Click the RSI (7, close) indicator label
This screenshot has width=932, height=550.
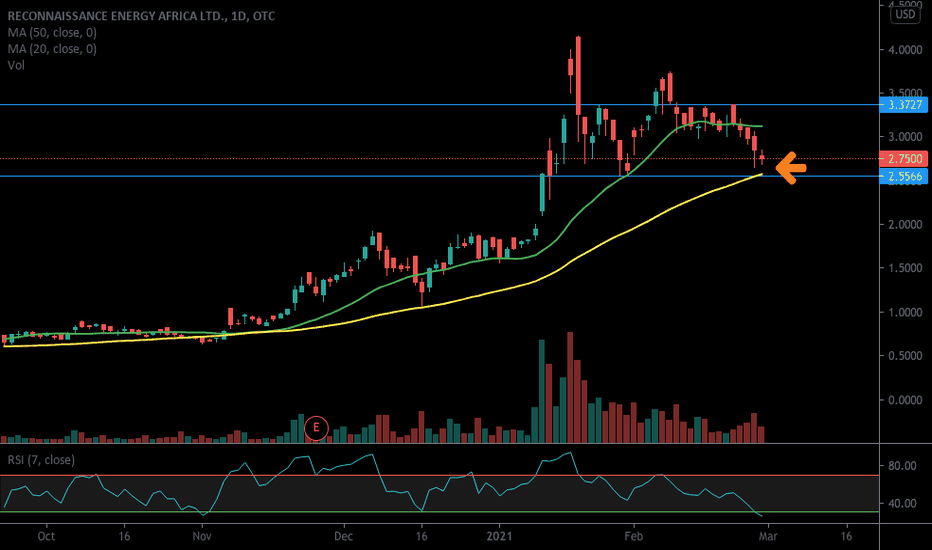41,460
